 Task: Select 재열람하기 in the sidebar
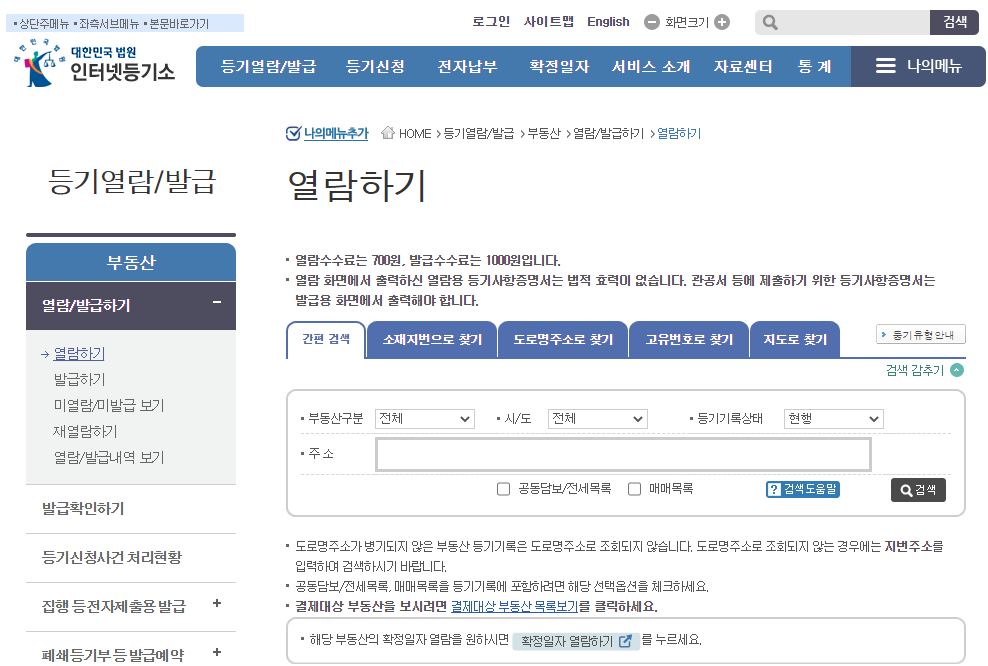(85, 432)
